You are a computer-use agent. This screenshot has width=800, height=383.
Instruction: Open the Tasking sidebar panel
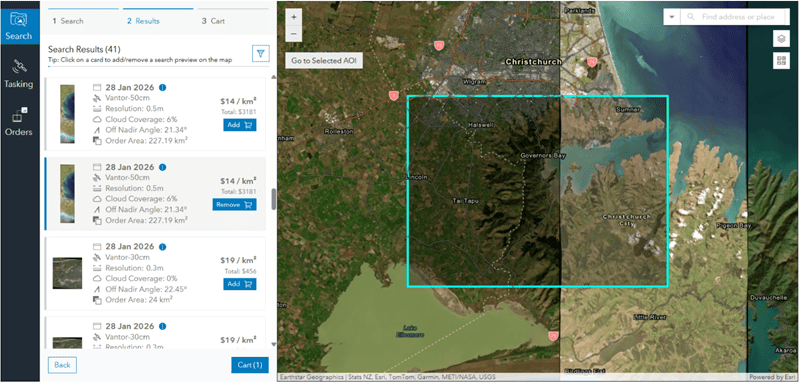(19, 73)
